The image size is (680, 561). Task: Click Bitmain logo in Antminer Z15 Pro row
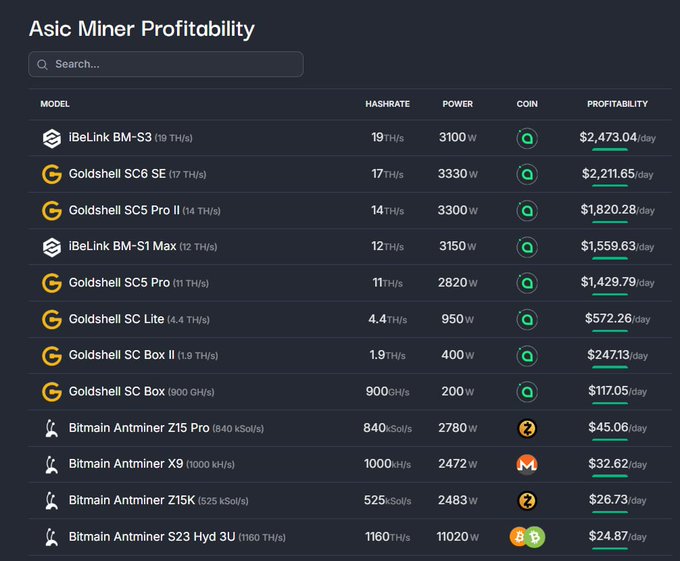pos(52,428)
